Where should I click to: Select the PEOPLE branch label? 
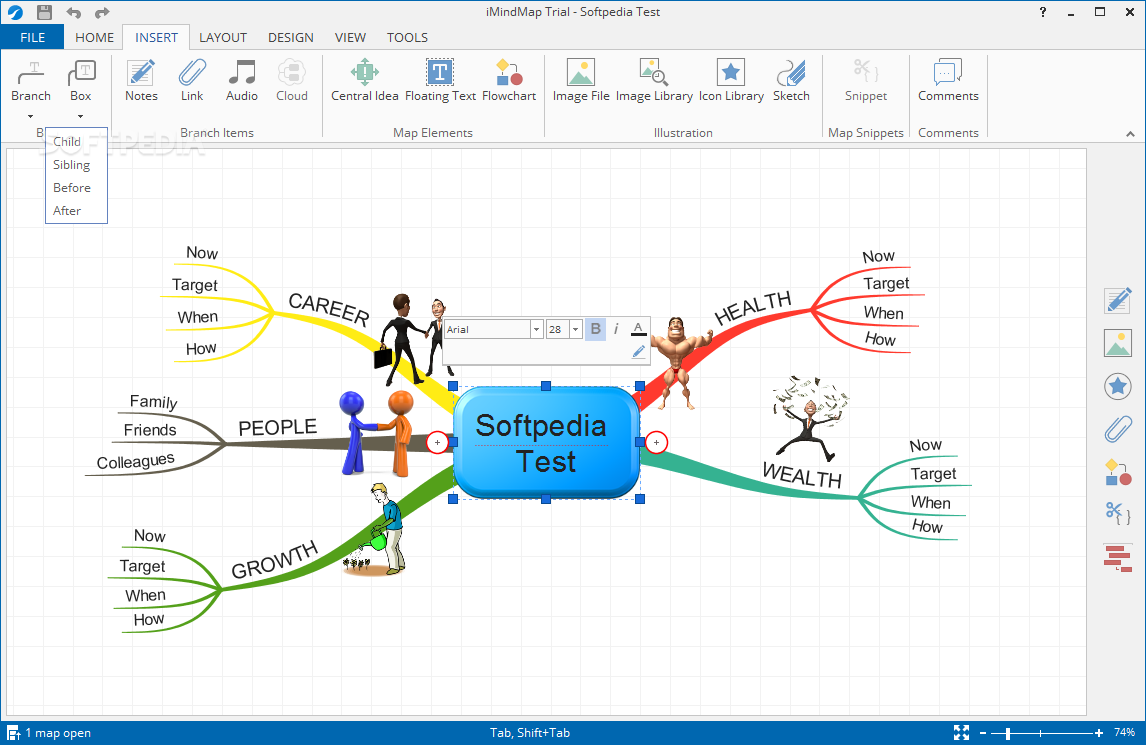[x=278, y=427]
